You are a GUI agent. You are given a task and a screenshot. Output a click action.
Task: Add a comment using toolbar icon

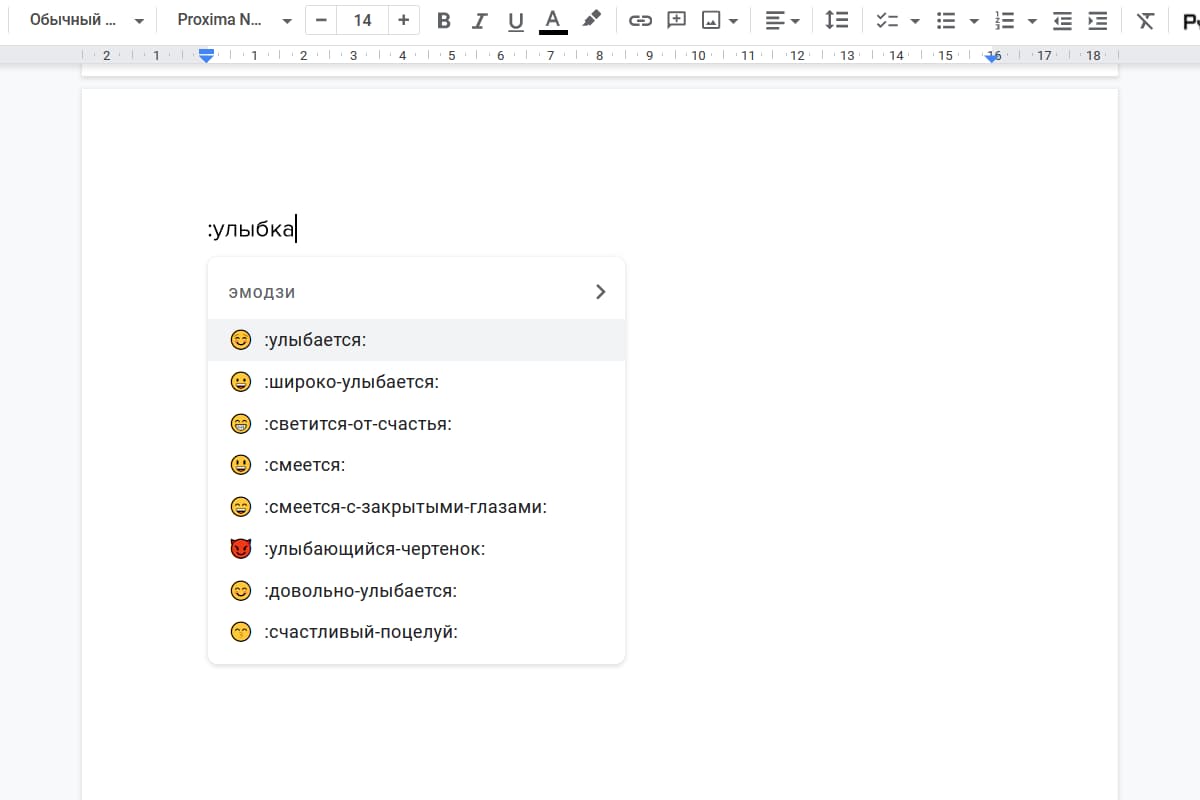tap(676, 20)
